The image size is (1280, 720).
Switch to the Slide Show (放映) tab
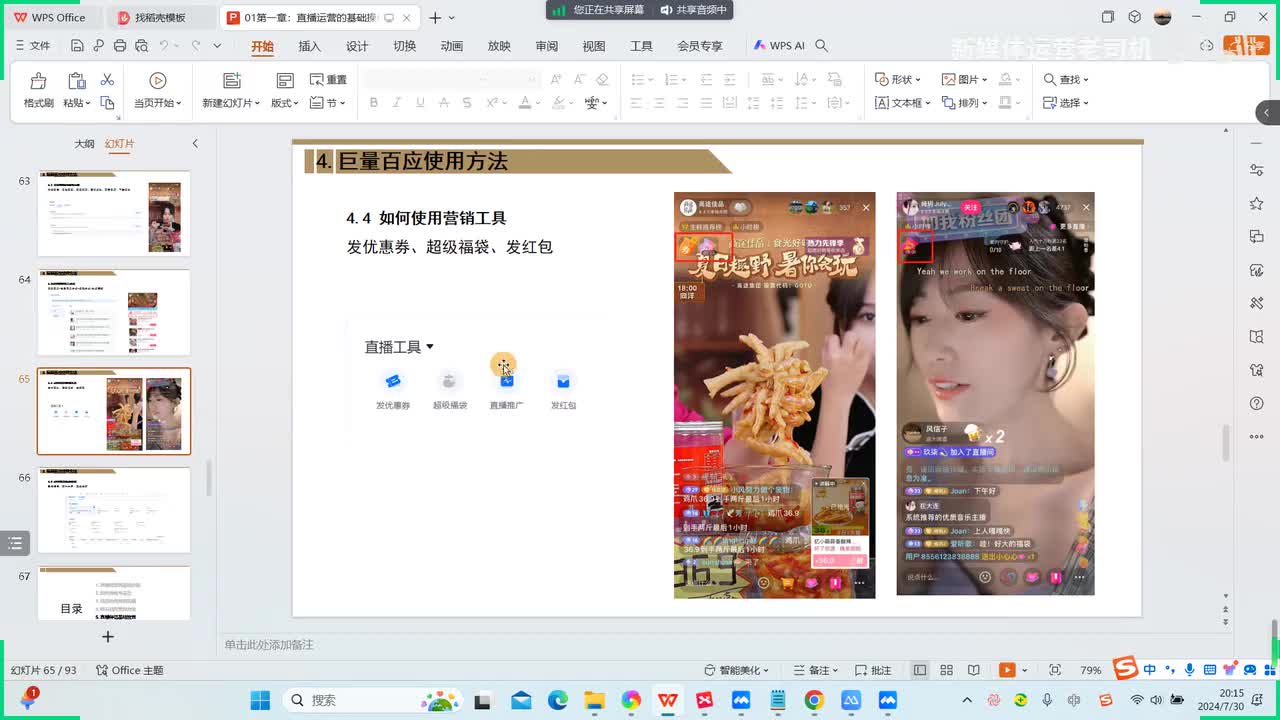point(499,46)
